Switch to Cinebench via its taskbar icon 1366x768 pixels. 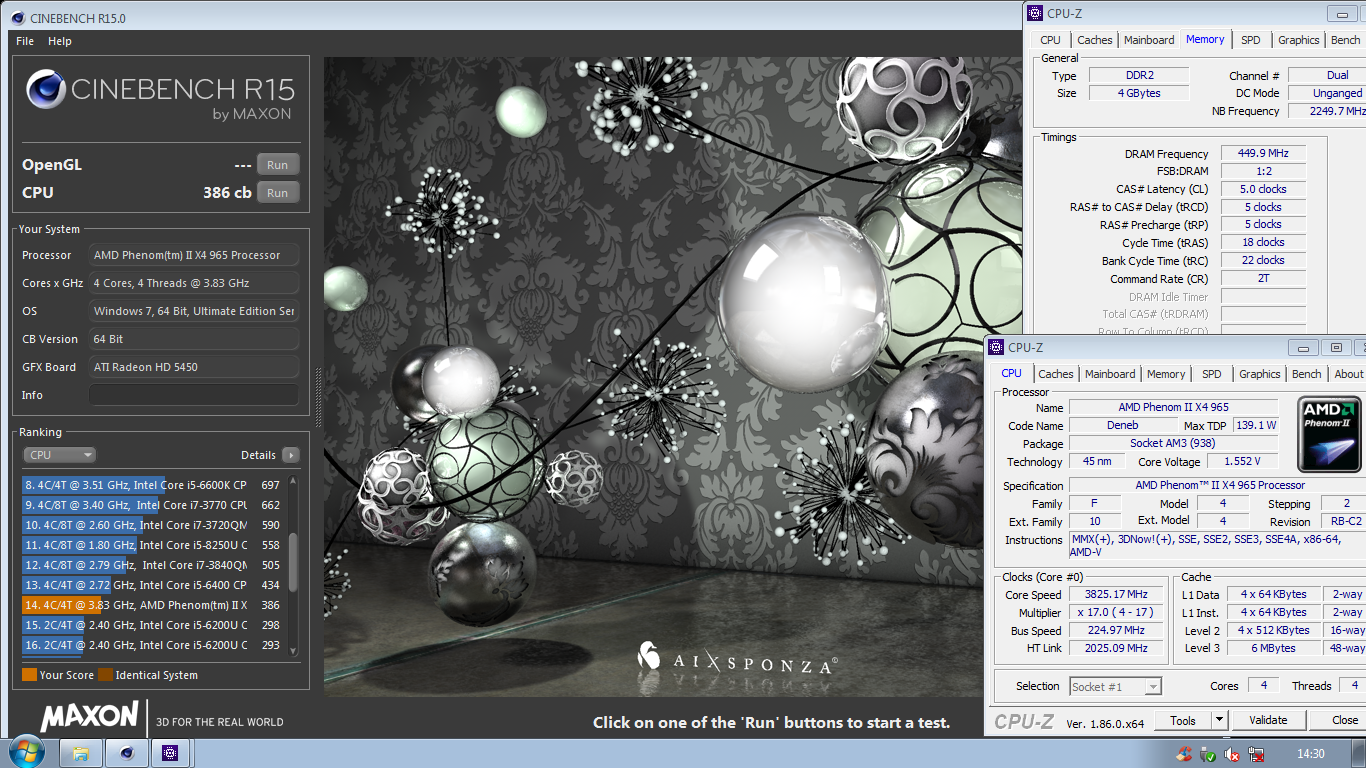tap(126, 753)
